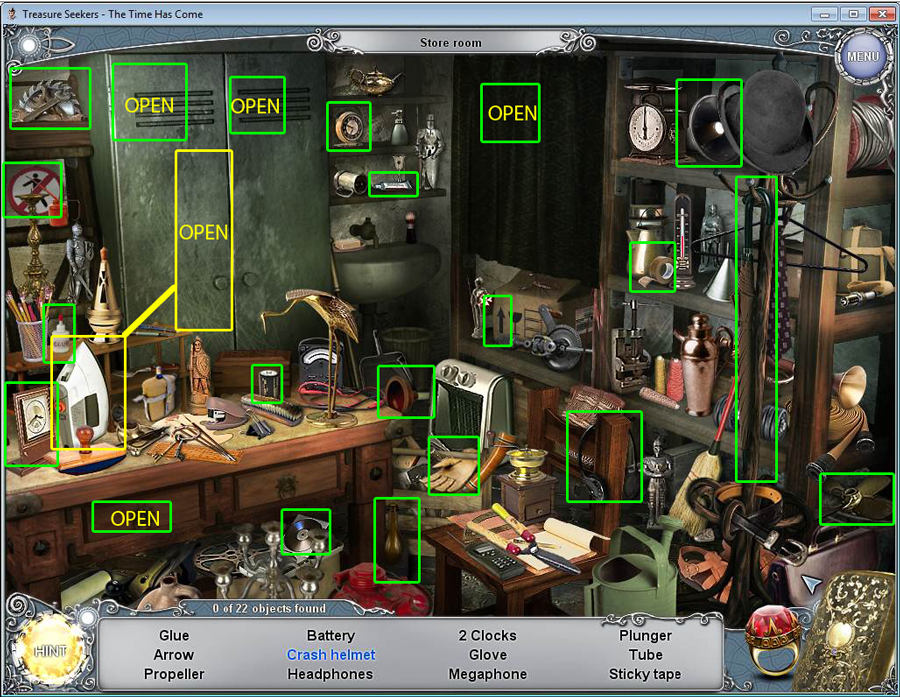
Task: Select the round clock on the shelf
Action: pos(349,126)
